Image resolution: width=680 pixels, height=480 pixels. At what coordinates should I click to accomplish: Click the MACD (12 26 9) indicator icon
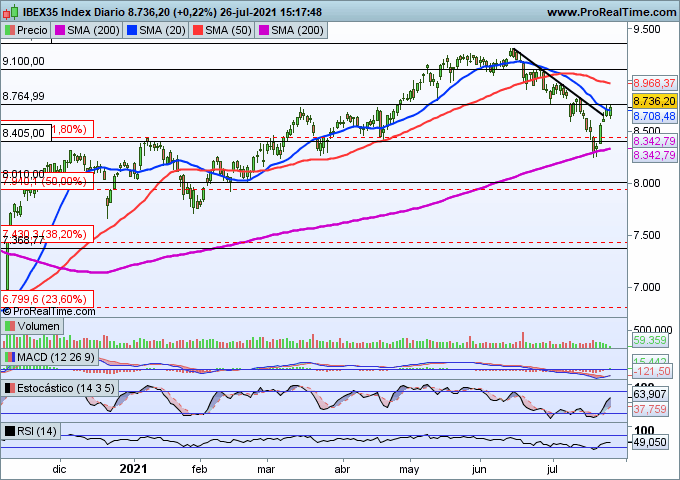click(10, 357)
